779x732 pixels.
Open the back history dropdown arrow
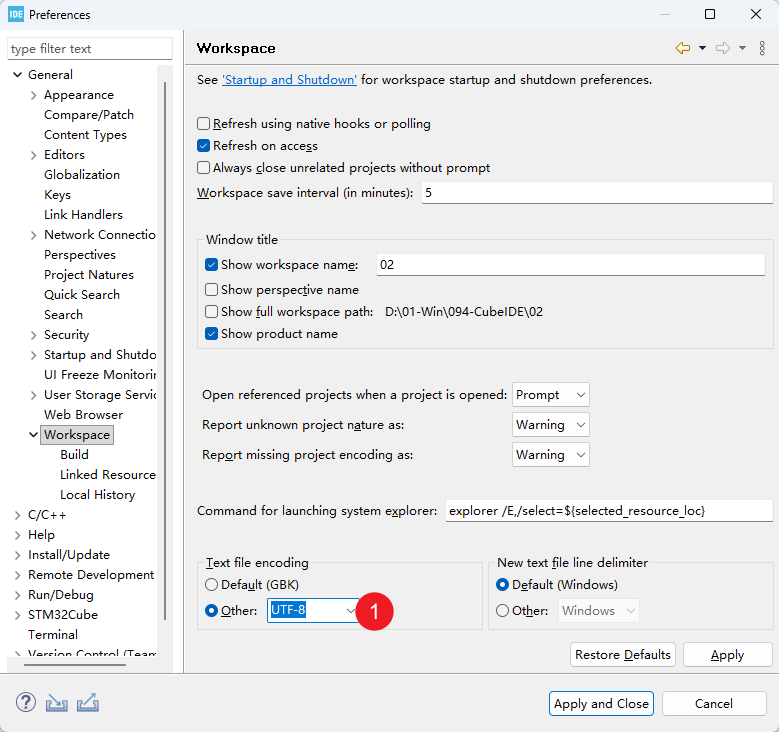tap(702, 48)
